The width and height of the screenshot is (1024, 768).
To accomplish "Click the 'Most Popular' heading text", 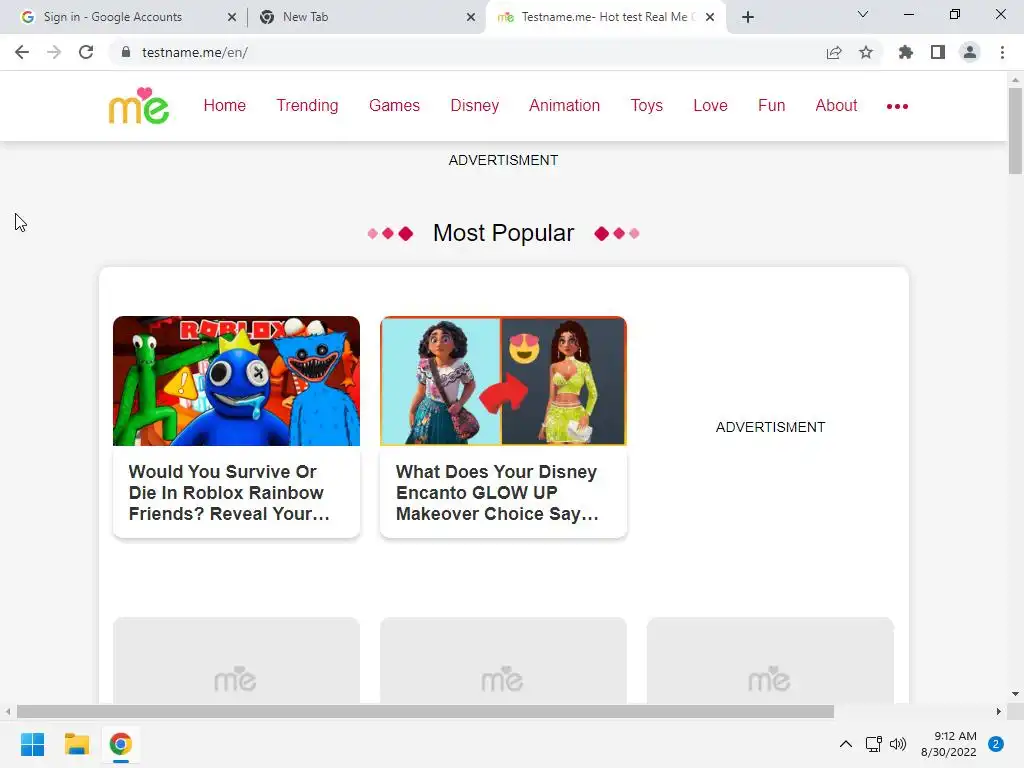I will pos(504,233).
